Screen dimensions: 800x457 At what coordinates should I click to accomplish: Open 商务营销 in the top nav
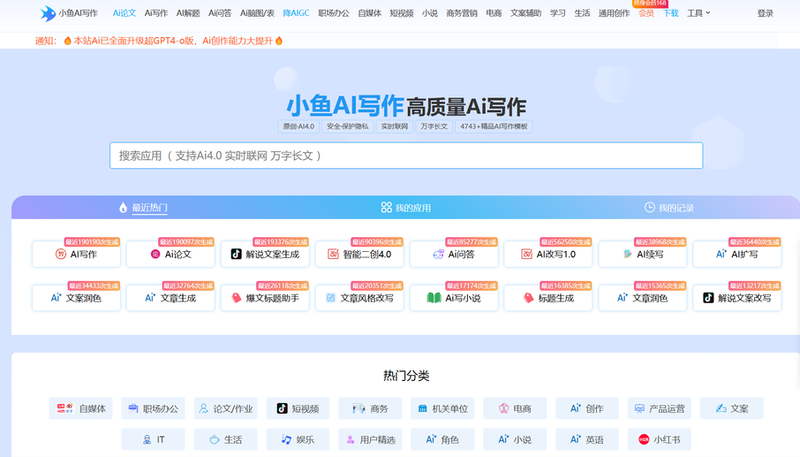pyautogui.click(x=462, y=13)
